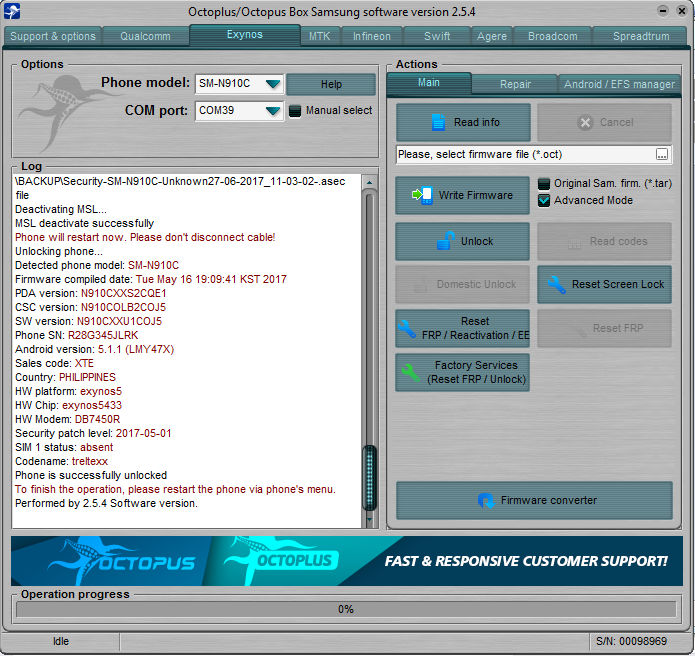Minimize the Octoplus window
Viewport: 695px width, 656px height.
tap(663, 11)
